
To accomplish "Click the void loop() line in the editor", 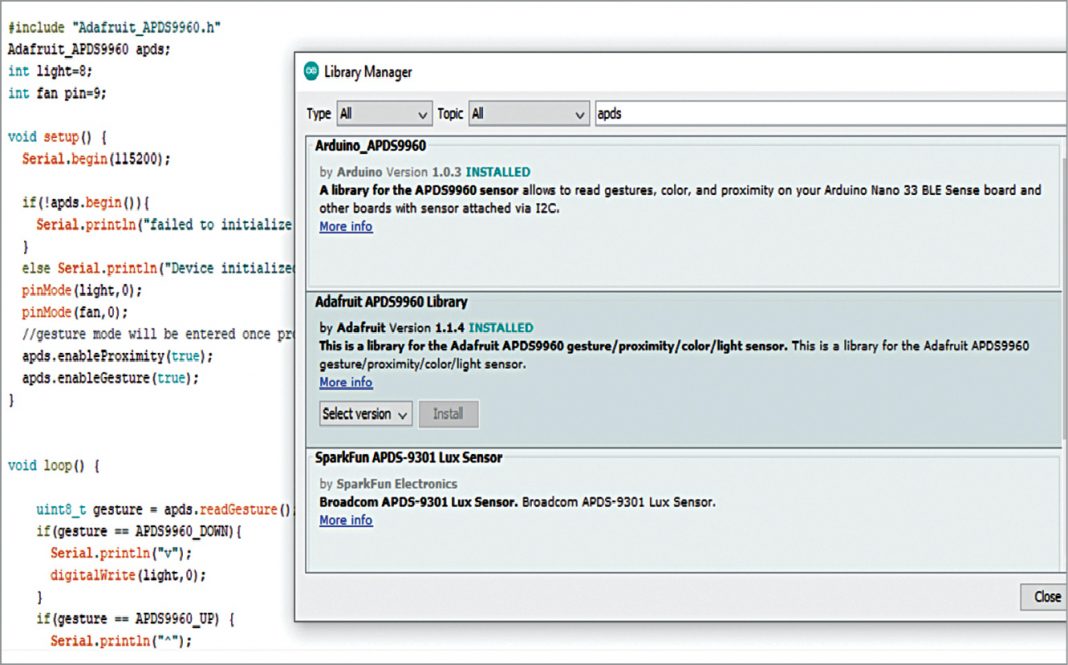I will click(x=54, y=466).
